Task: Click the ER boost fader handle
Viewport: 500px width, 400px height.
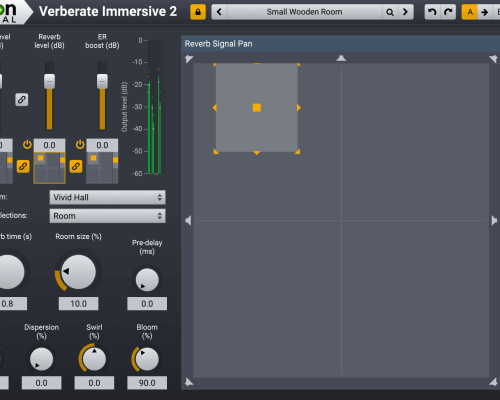Action: 102,81
